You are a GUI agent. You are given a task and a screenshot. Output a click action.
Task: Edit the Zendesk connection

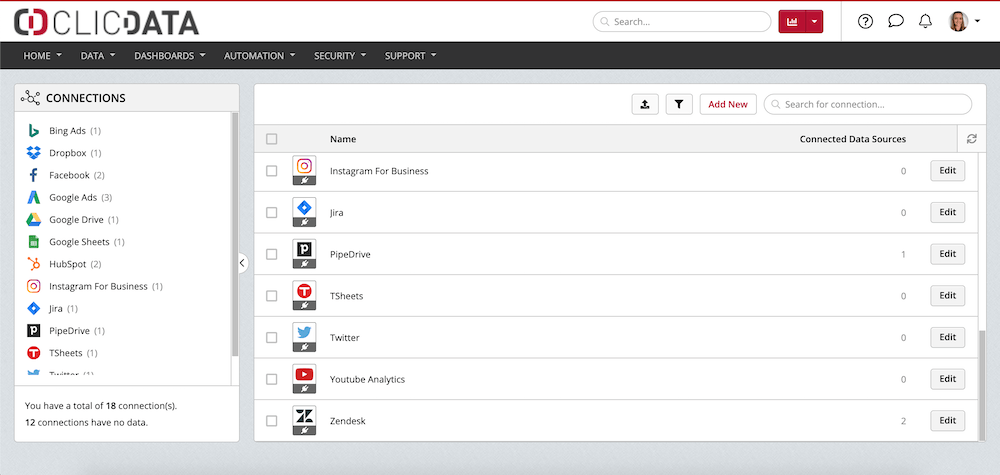(948, 421)
